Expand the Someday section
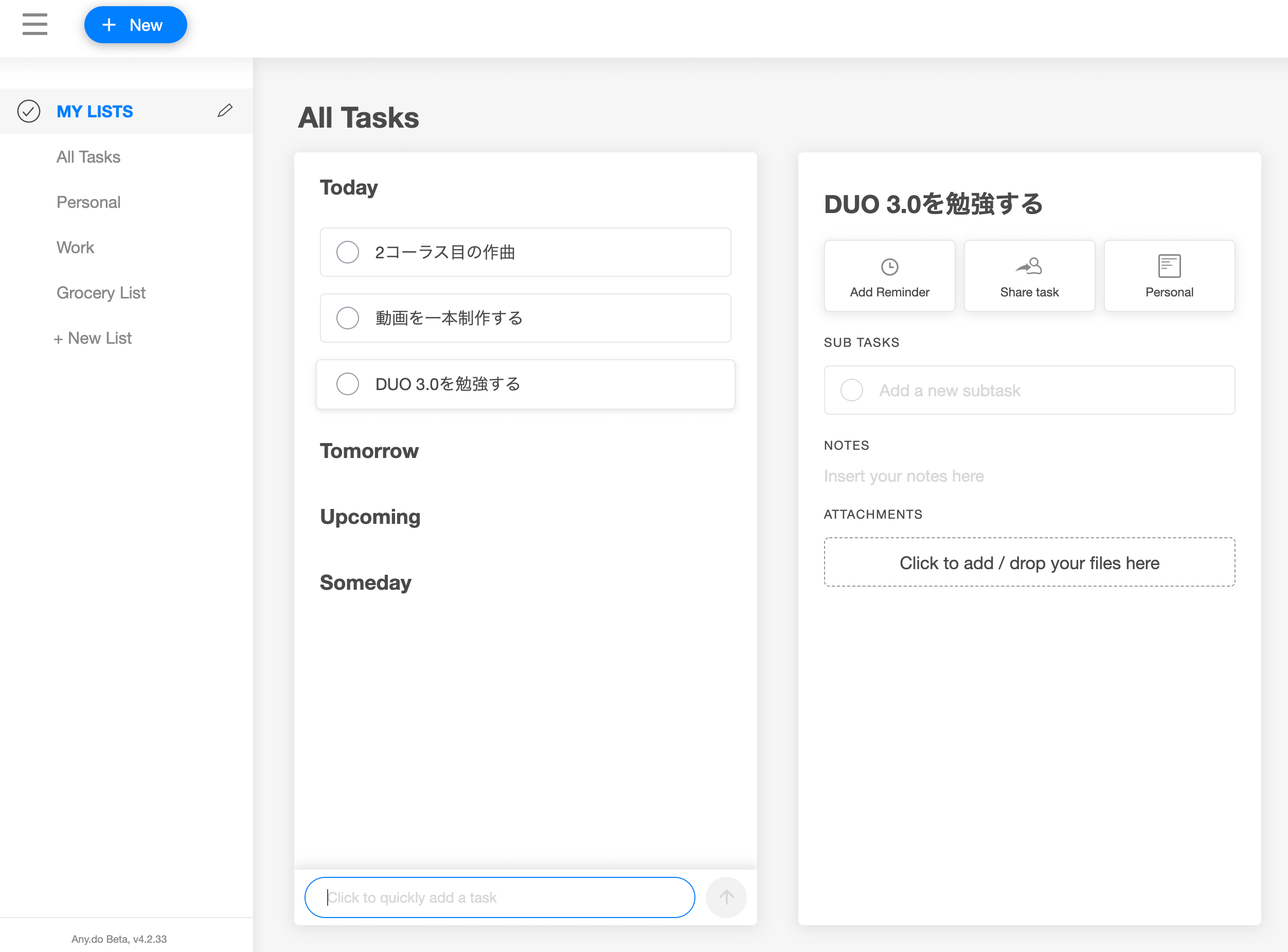 366,582
